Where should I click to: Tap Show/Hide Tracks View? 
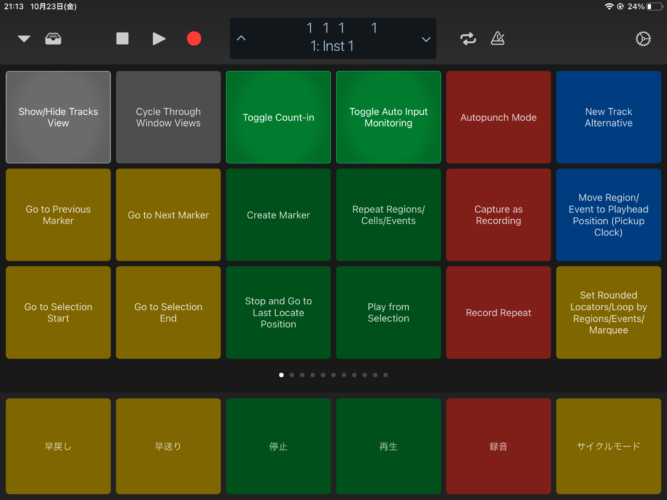(x=58, y=118)
